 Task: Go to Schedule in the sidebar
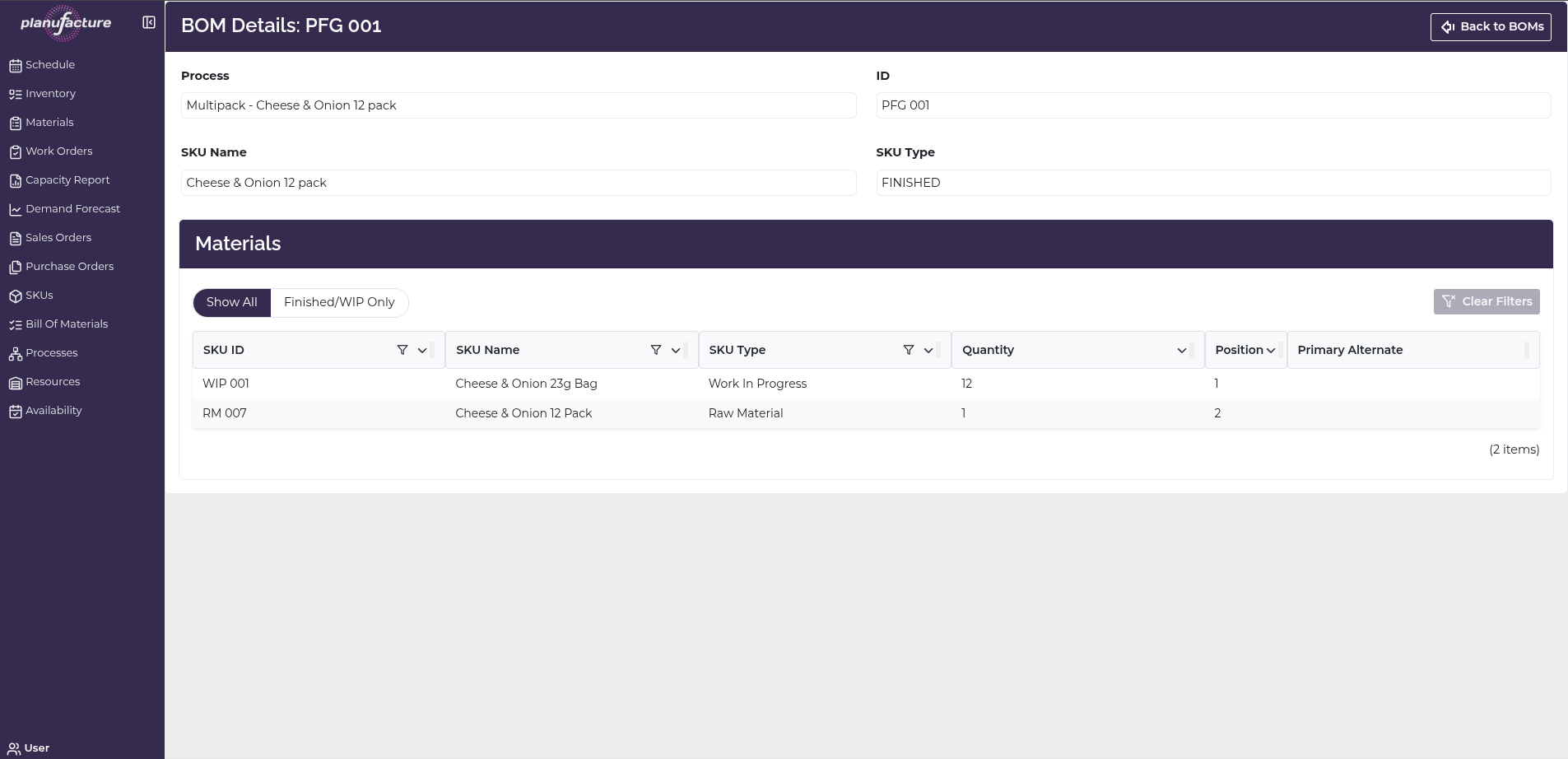tap(50, 64)
